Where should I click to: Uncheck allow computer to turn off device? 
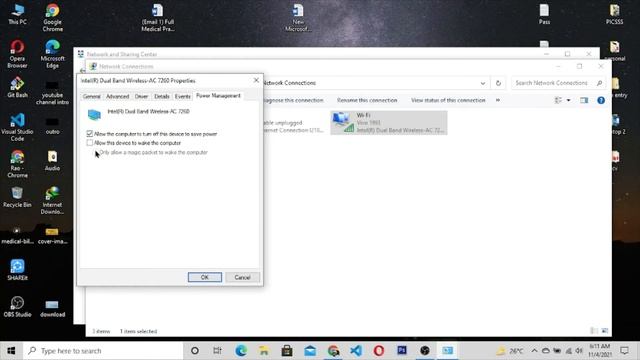coord(89,133)
